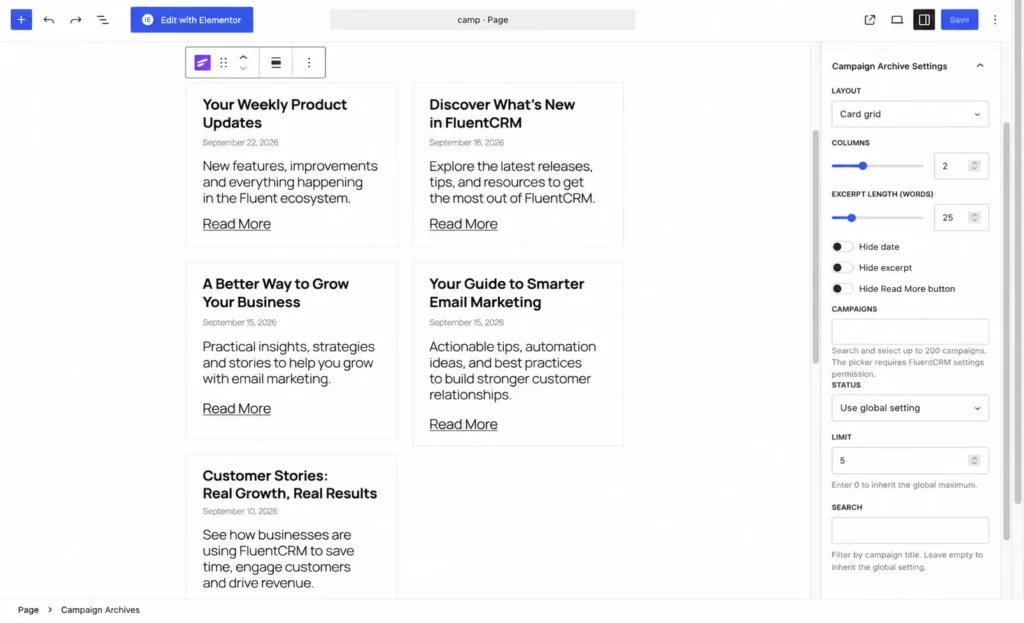
Task: Click the editor canvas vertical scrollbar
Action: tap(815, 247)
